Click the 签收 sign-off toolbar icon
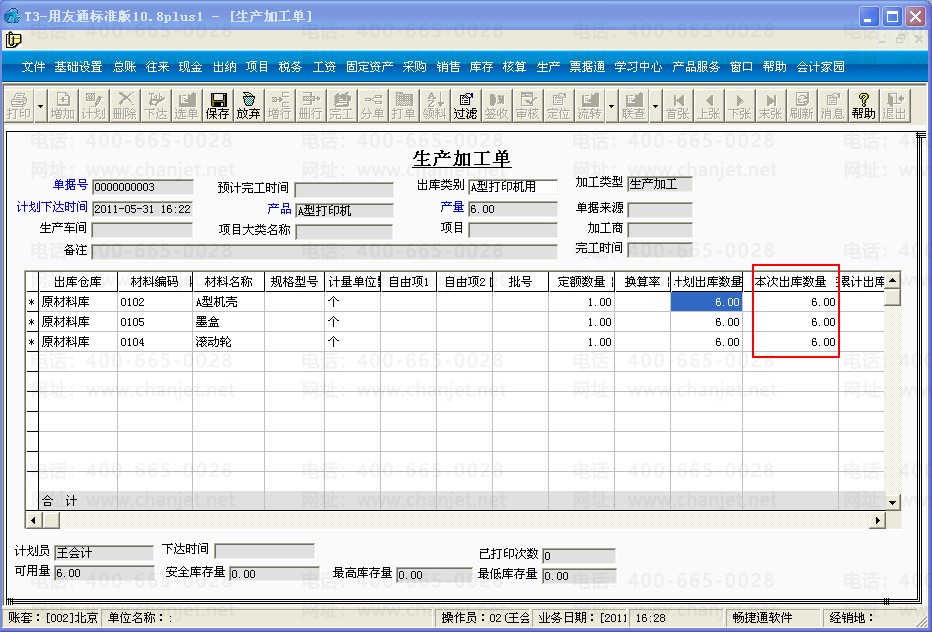Image resolution: width=932 pixels, height=632 pixels. (496, 105)
